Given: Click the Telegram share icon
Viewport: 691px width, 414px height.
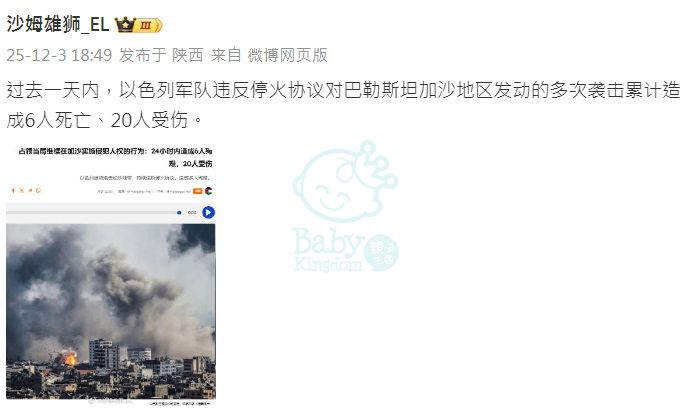Looking at the screenshot, I should (x=30, y=190).
